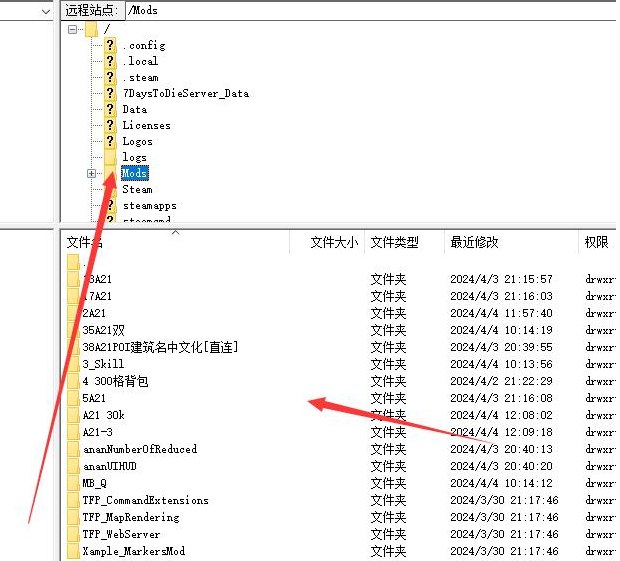The image size is (620, 561).
Task: Select the Licenses folder in tree
Action: tap(146, 125)
